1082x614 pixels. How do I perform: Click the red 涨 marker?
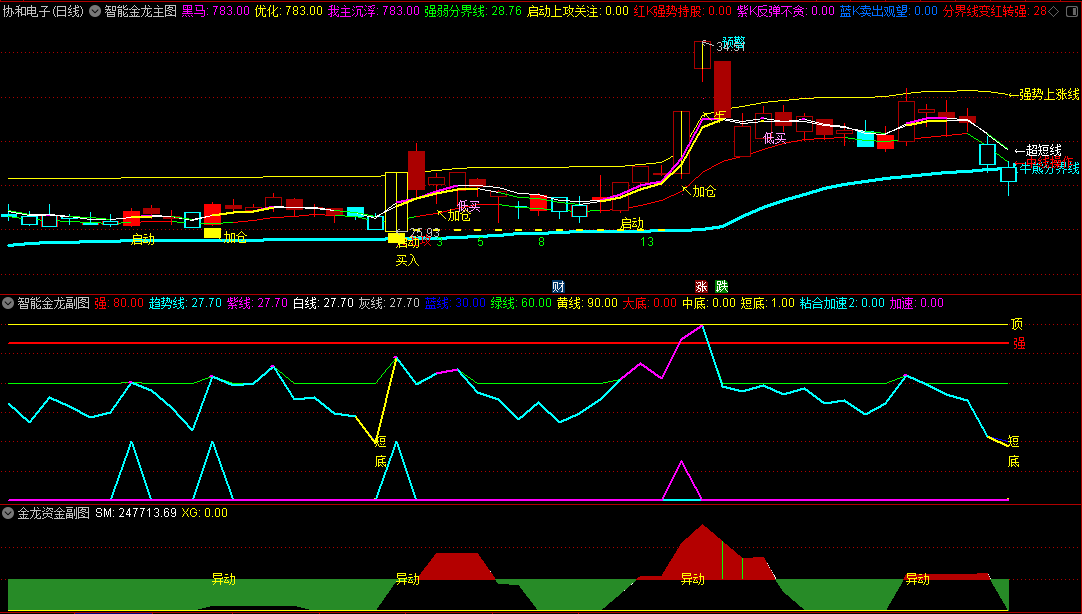[x=702, y=286]
